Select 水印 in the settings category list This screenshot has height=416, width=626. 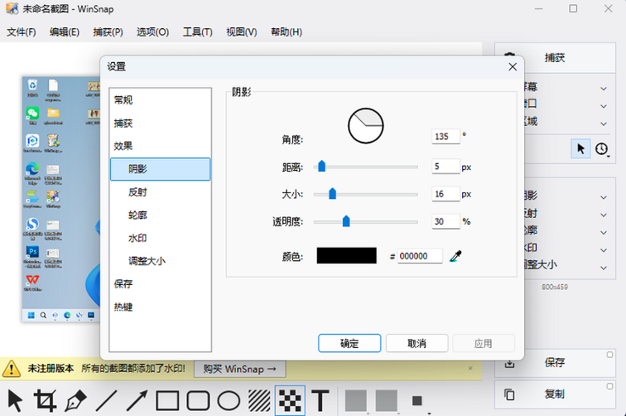coord(139,238)
